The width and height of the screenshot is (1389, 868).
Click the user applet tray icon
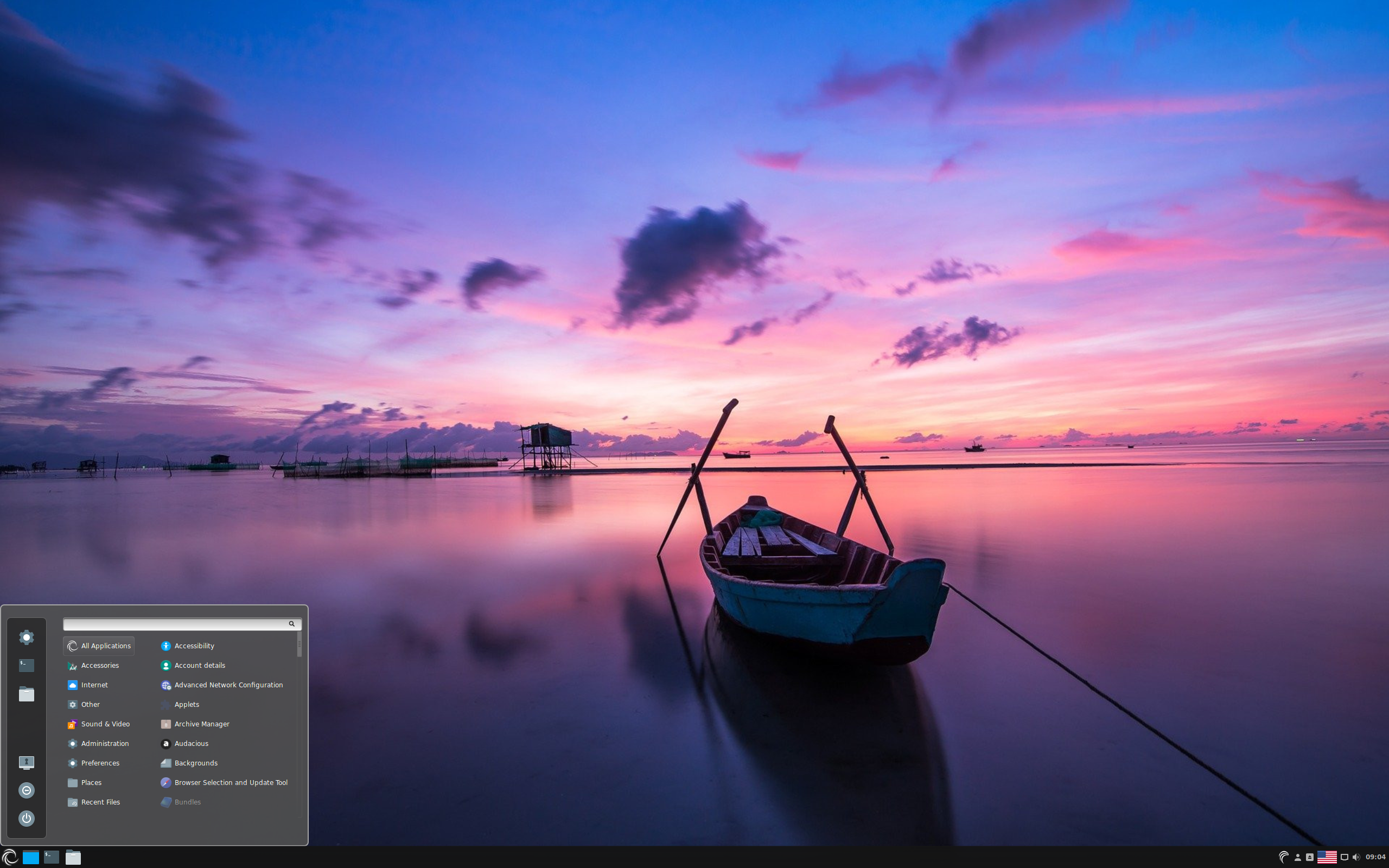coord(1298,857)
